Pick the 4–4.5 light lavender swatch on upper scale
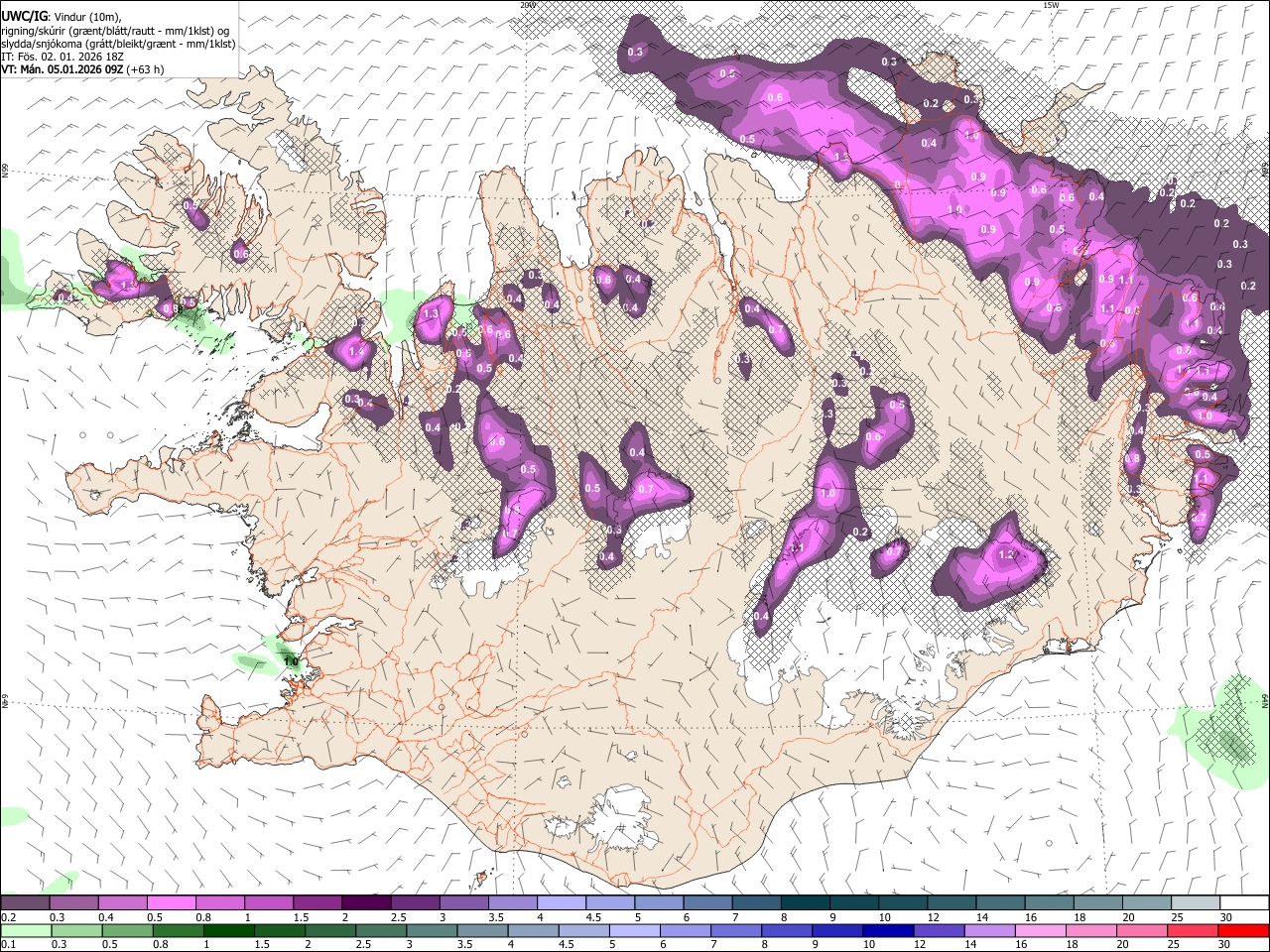This screenshot has height=952, width=1270. pos(560,903)
